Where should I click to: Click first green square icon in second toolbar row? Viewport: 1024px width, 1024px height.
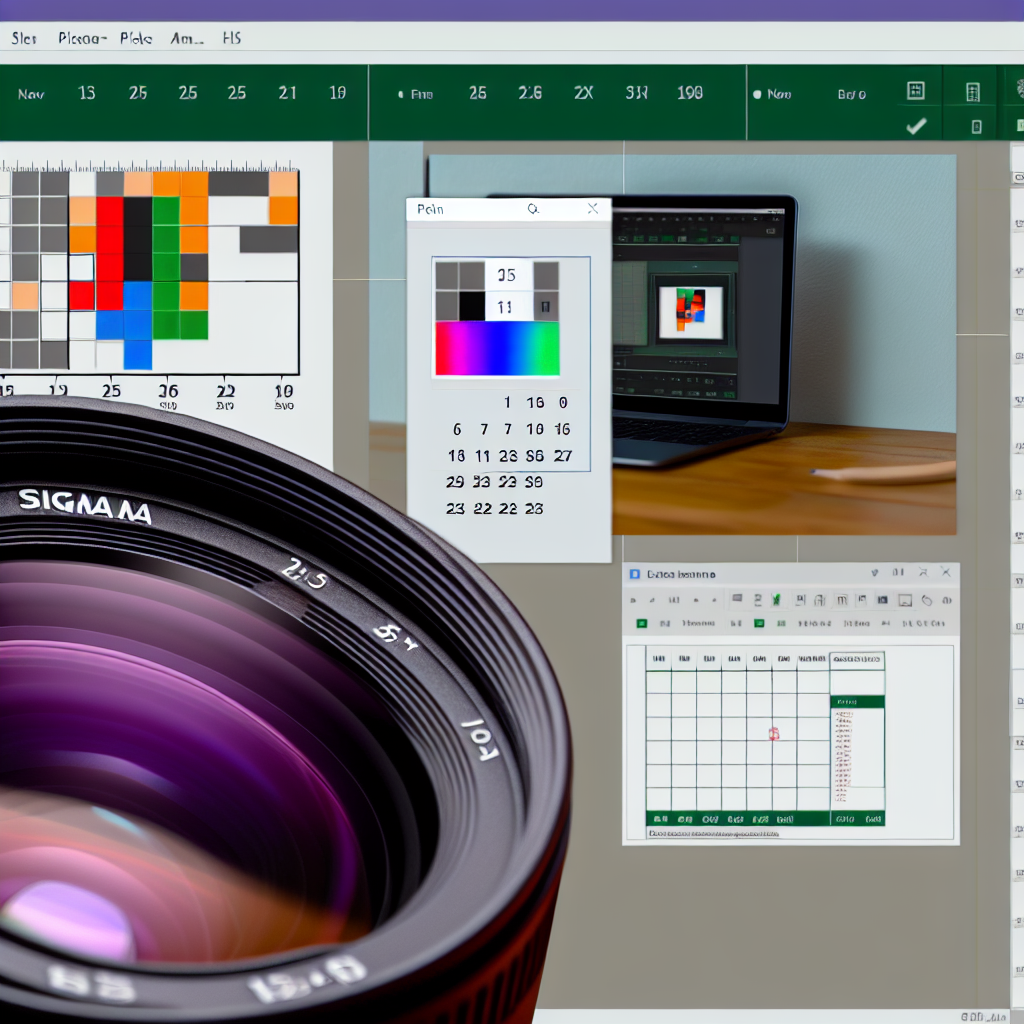click(642, 624)
